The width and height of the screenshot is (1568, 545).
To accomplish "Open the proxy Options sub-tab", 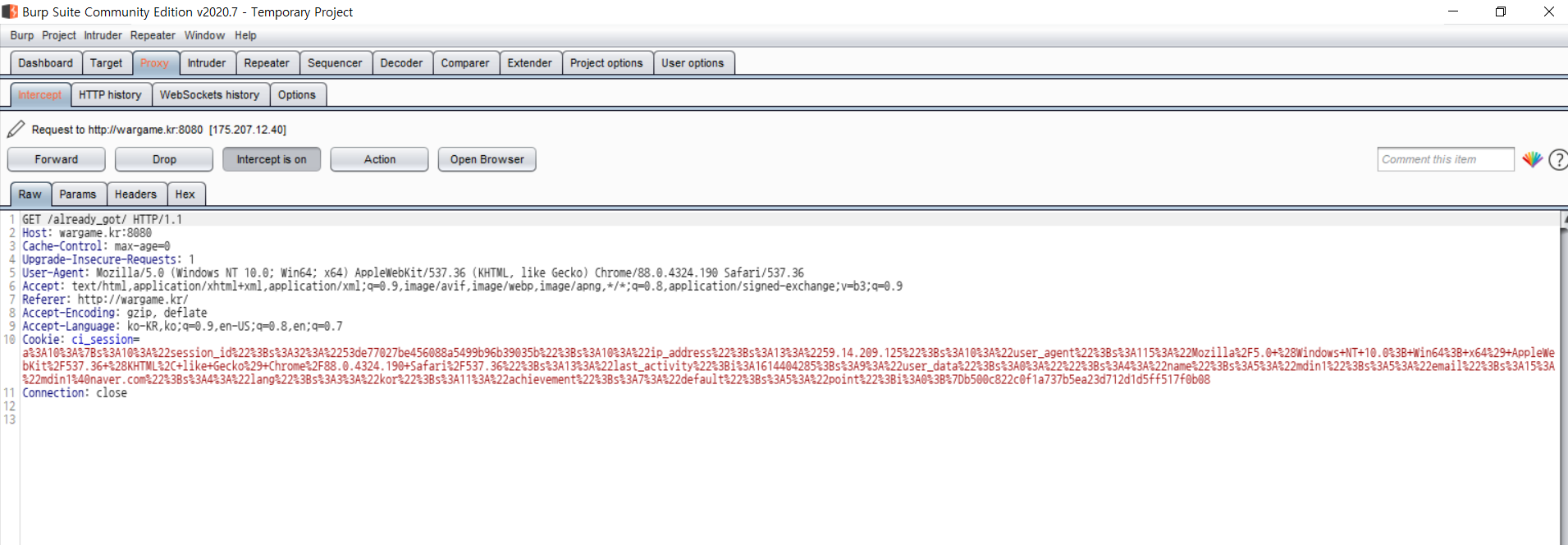I will [297, 95].
